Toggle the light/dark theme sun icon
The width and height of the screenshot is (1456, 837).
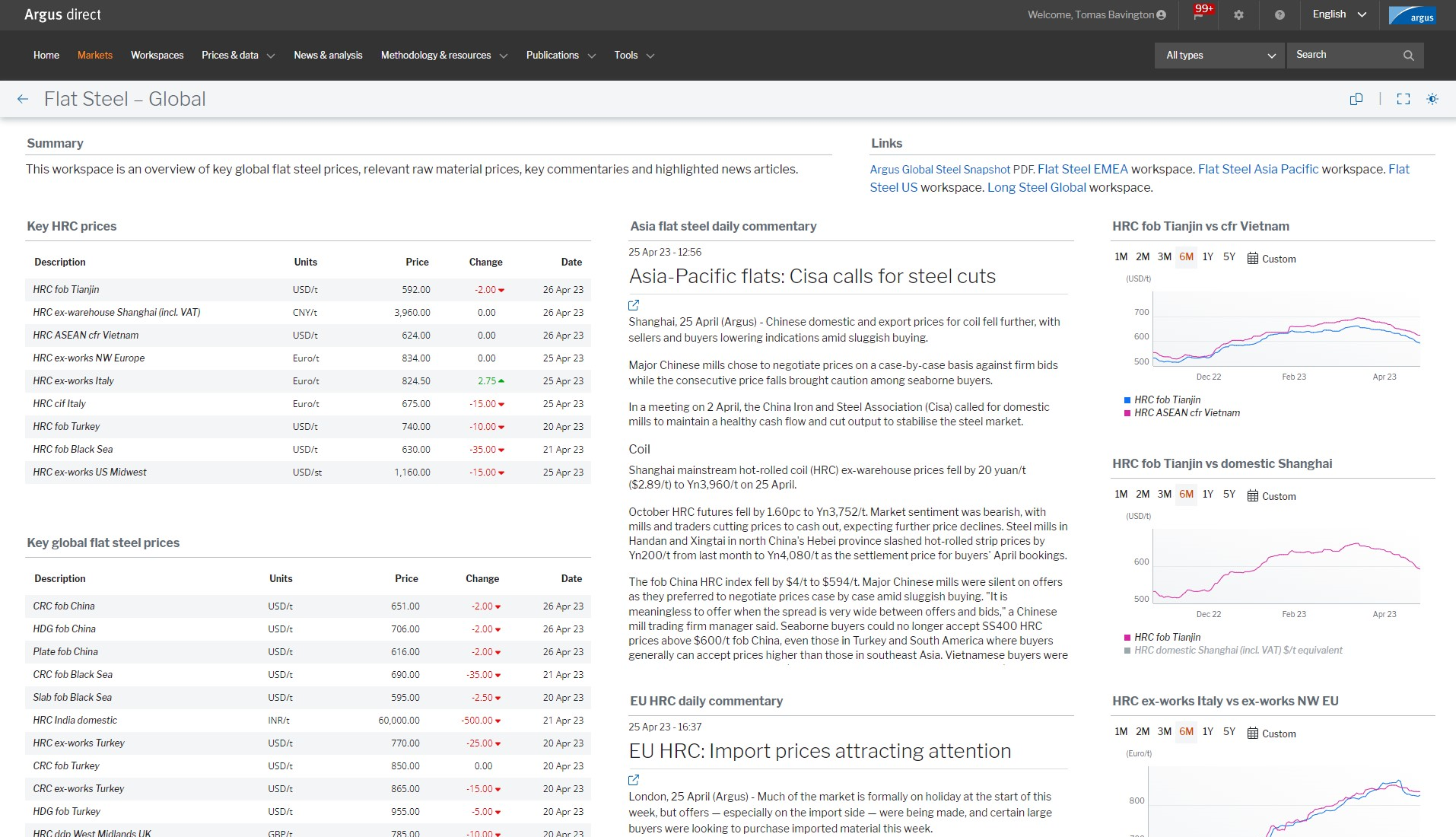pos(1432,99)
